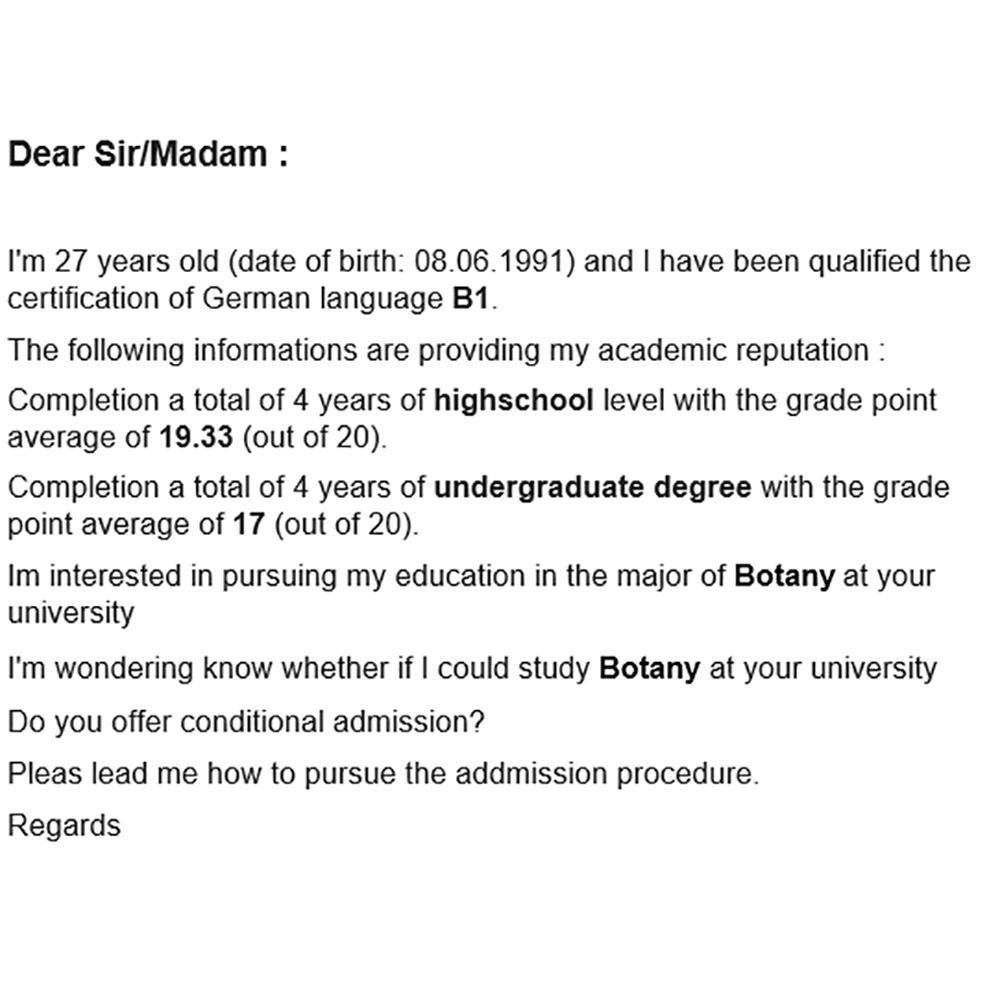Click the bold number '17'

click(x=249, y=524)
